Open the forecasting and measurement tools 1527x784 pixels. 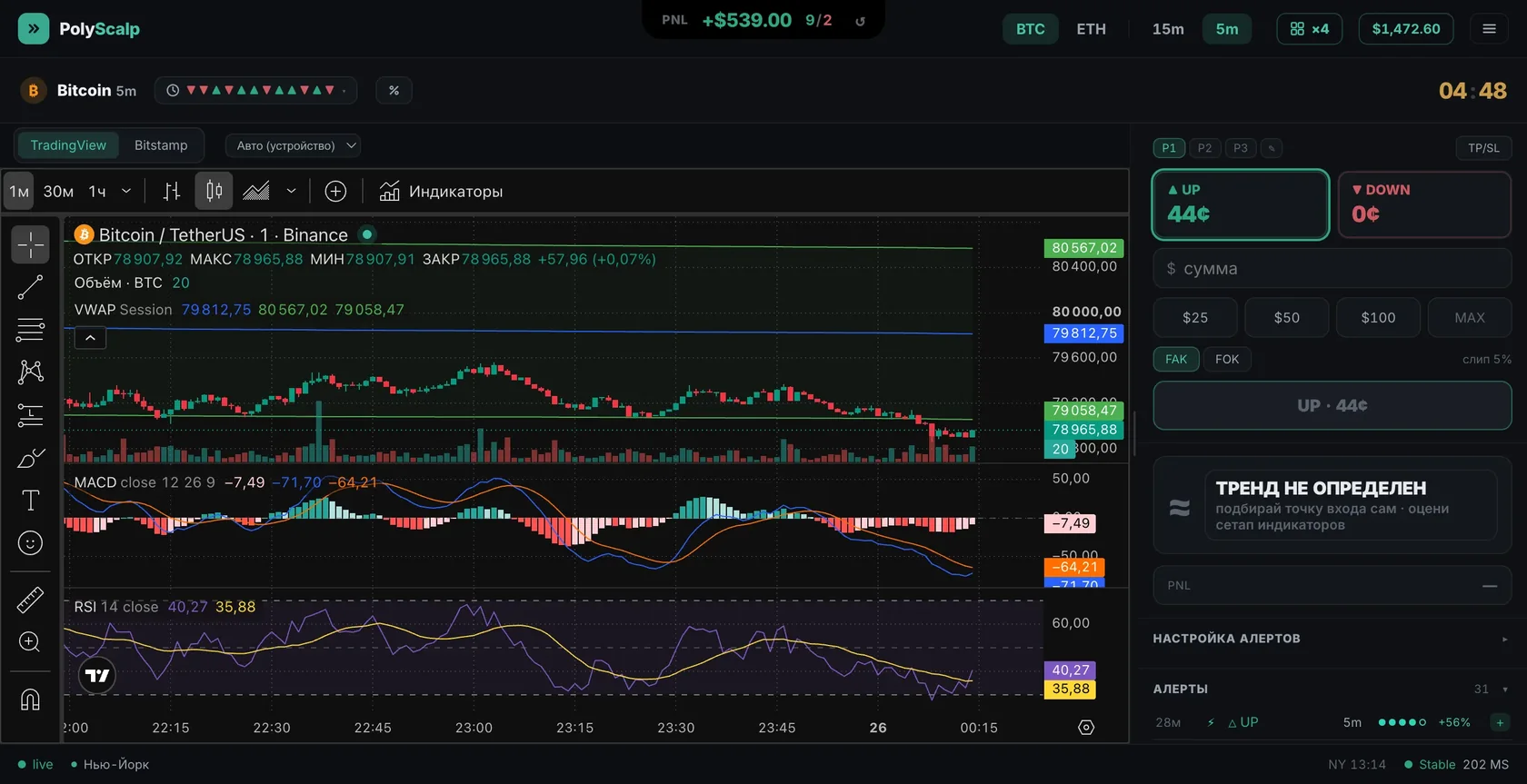tap(30, 415)
